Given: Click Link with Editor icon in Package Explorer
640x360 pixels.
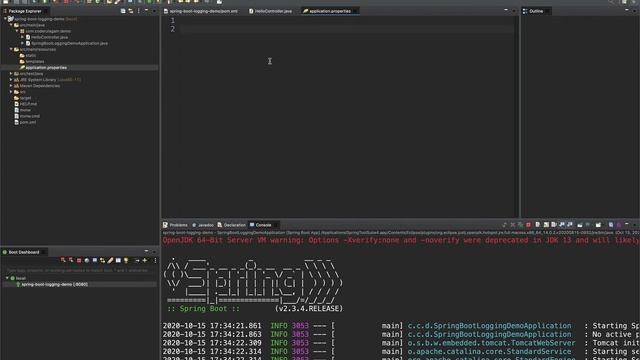Looking at the screenshot, I should [x=131, y=11].
